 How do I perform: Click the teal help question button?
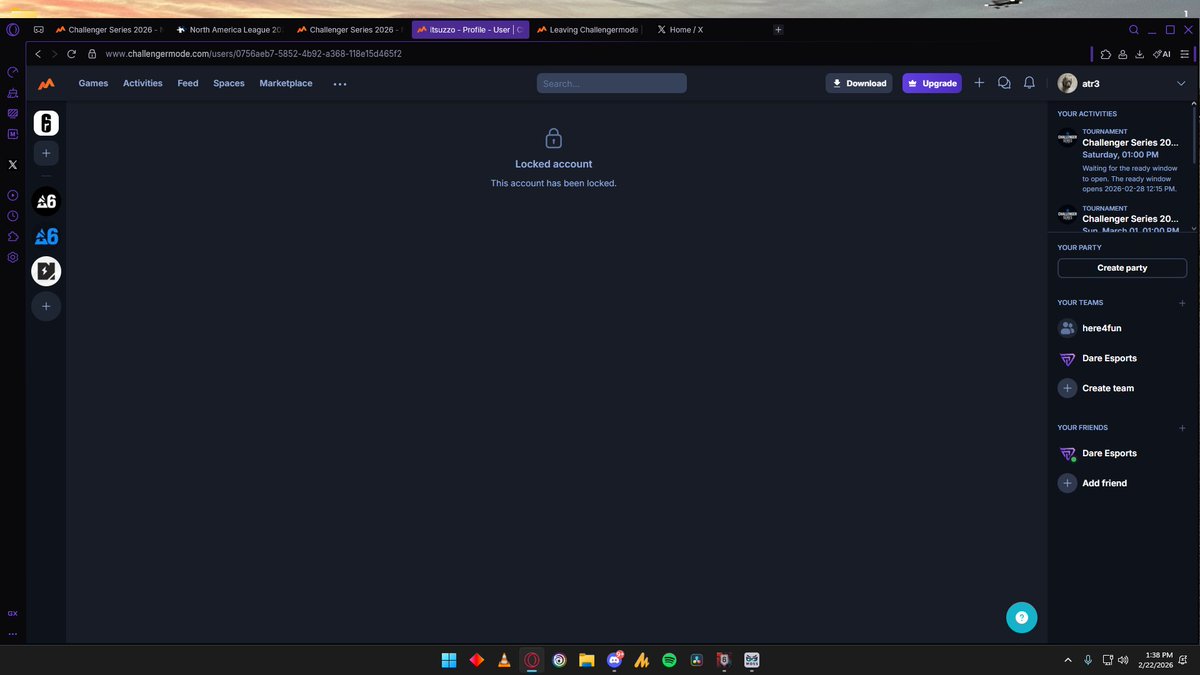click(1021, 618)
